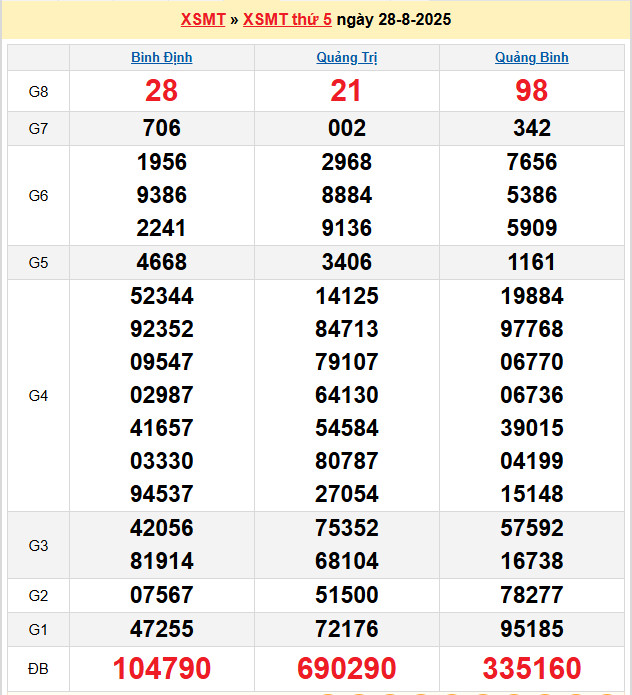Click G6 number 1956
Image resolution: width=632 pixels, height=695 pixels.
(x=161, y=162)
